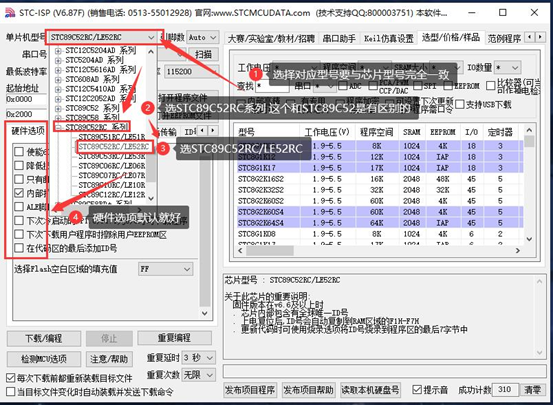Open the 引脚数 Auto dropdown

tap(202, 37)
